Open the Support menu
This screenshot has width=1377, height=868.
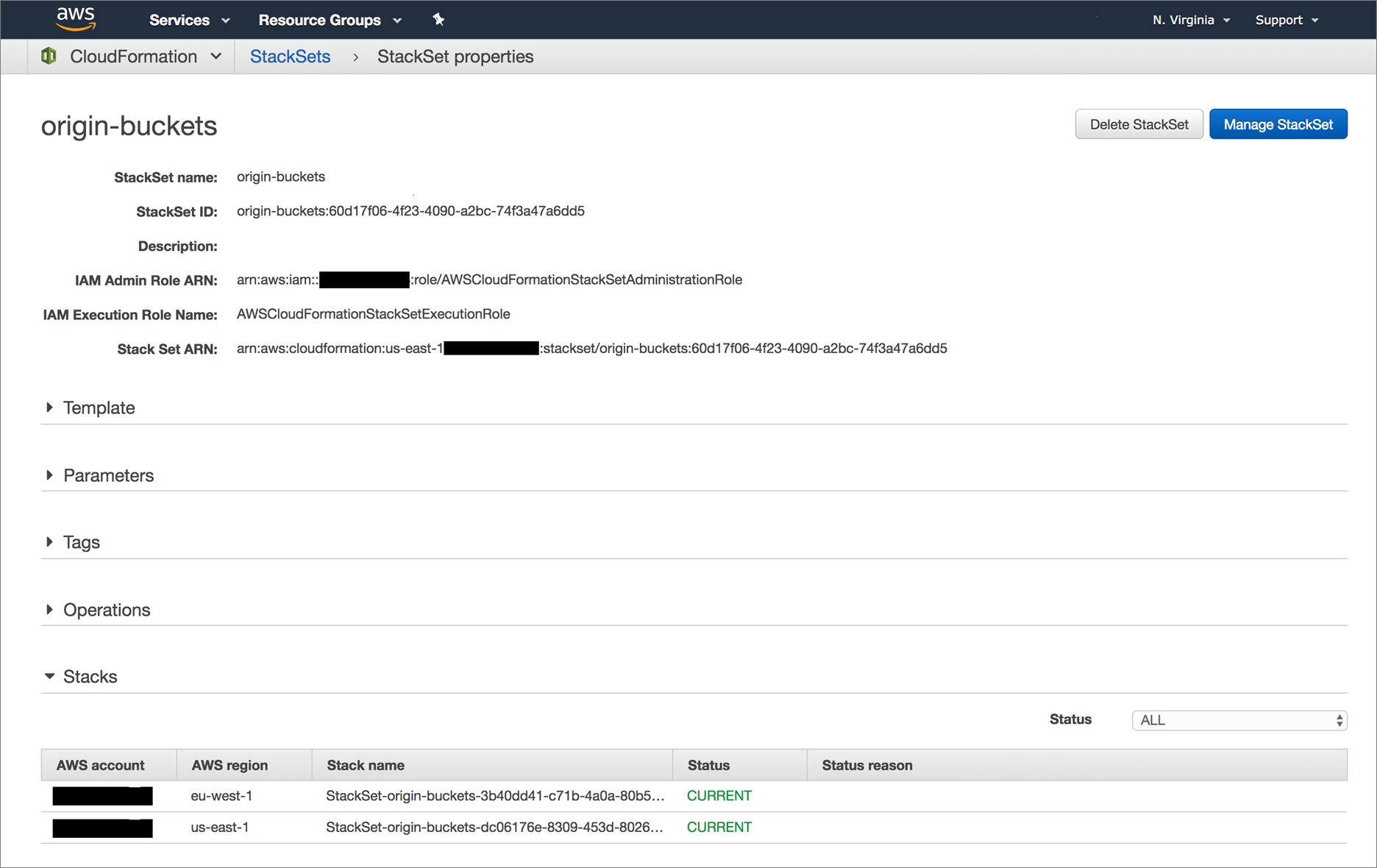pos(1287,20)
